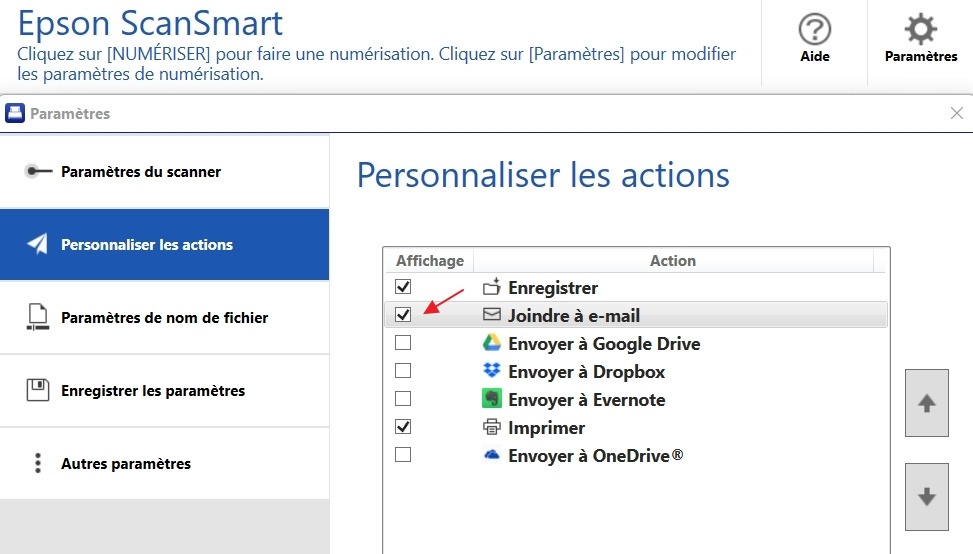Viewport: 973px width, 554px height.
Task: Toggle the Joindre à e-mail checkbox
Action: (403, 315)
